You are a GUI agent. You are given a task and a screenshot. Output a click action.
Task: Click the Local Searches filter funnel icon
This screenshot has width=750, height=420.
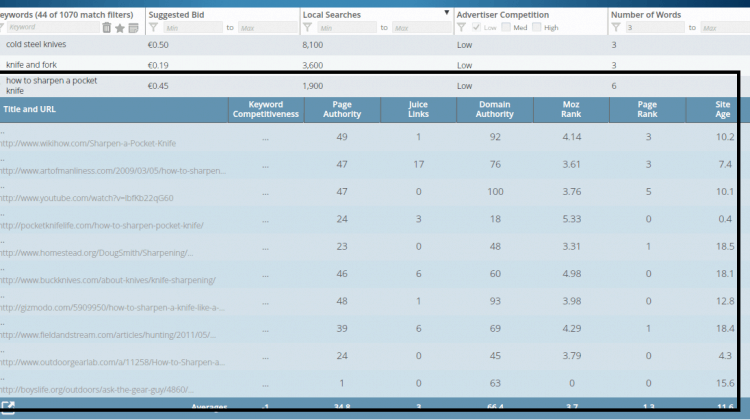click(x=308, y=27)
